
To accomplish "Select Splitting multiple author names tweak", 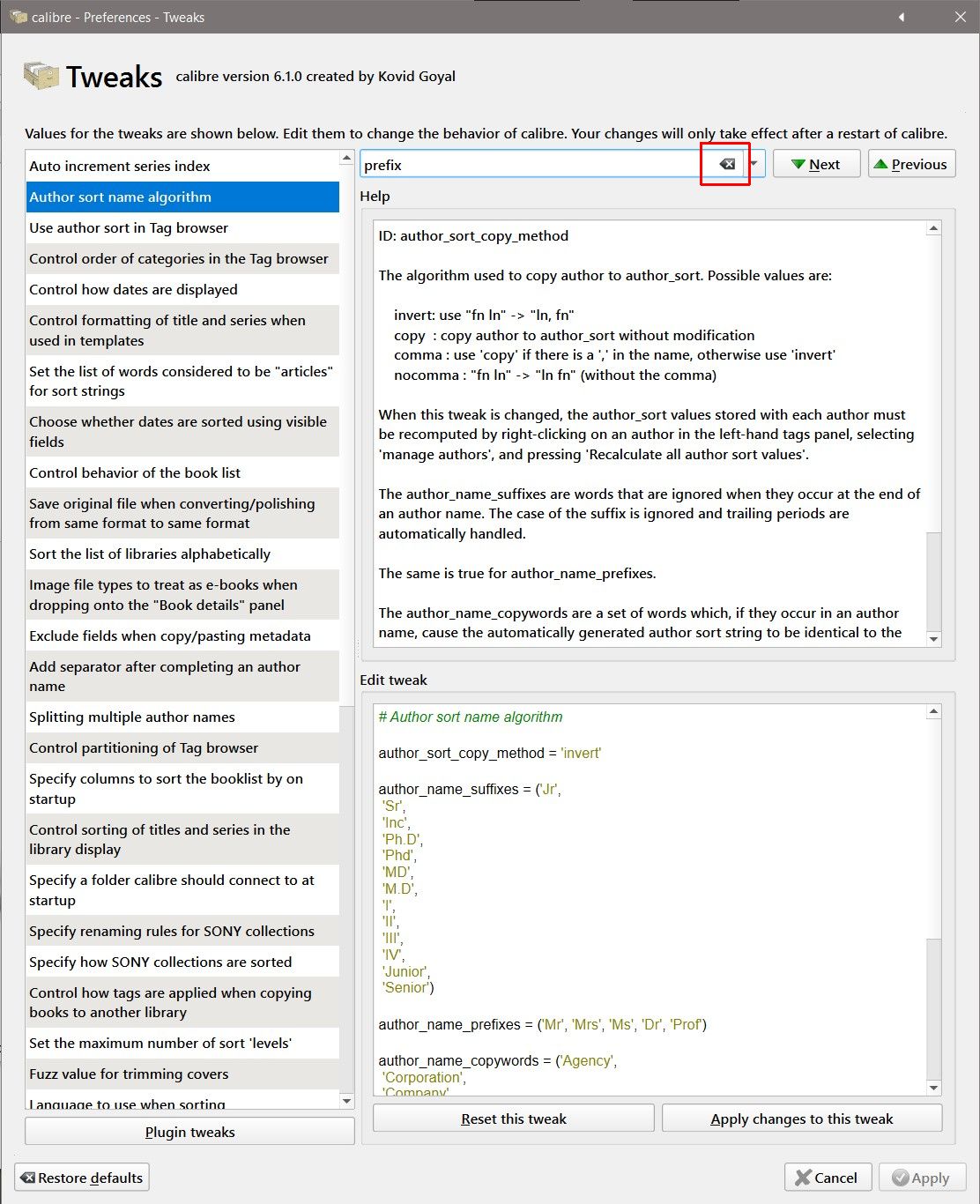I will point(182,717).
